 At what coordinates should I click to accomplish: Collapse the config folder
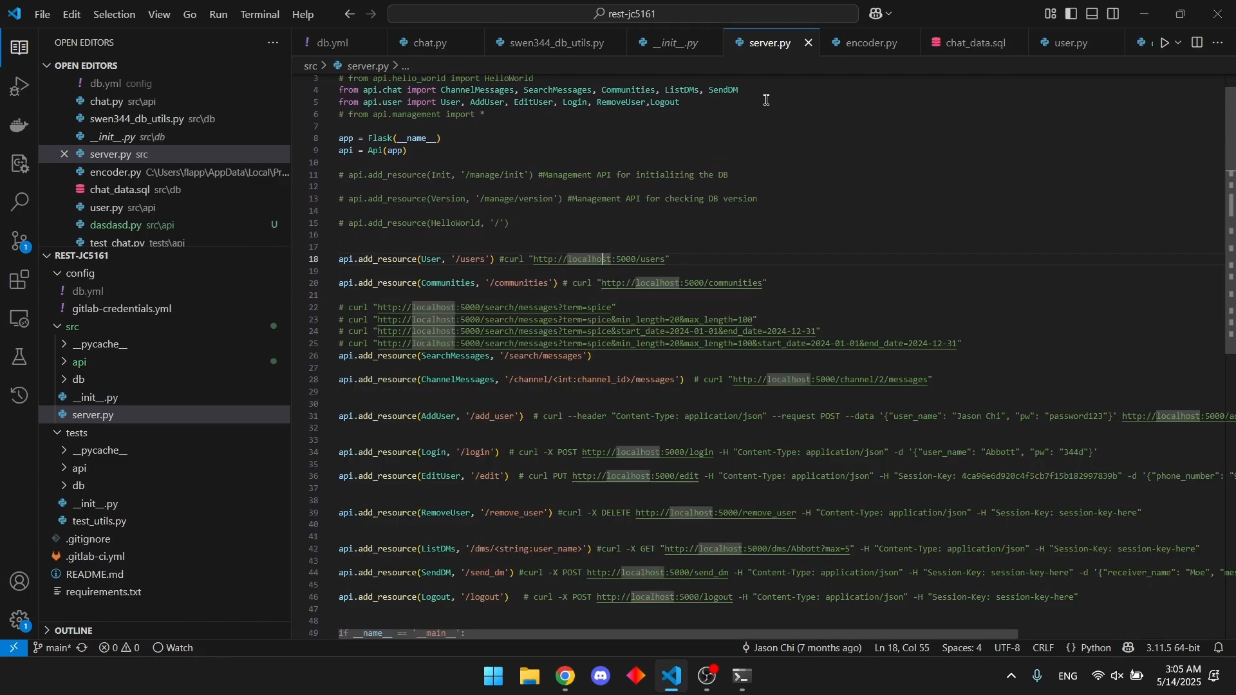[165, 273]
